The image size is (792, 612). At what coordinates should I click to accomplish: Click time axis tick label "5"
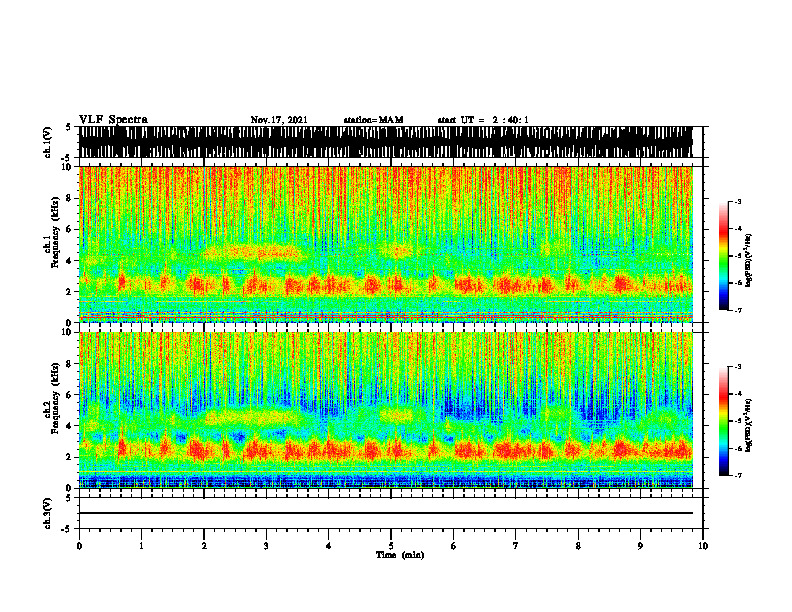[391, 546]
